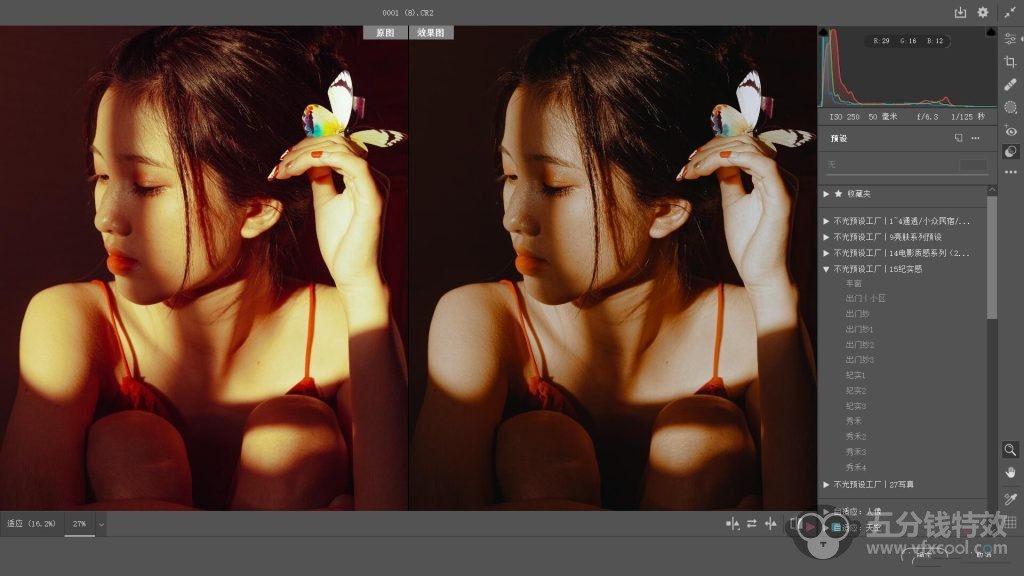Expand the 收藏夹 favorites group
Screen dimensions: 1024x576
coord(826,194)
